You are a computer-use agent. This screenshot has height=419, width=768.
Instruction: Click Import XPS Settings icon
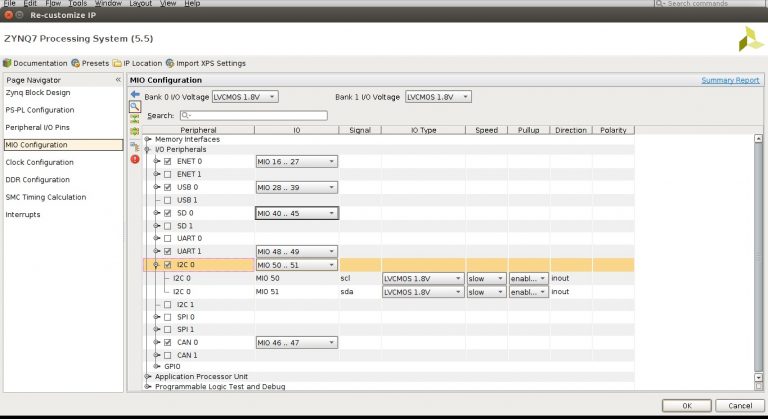170,63
